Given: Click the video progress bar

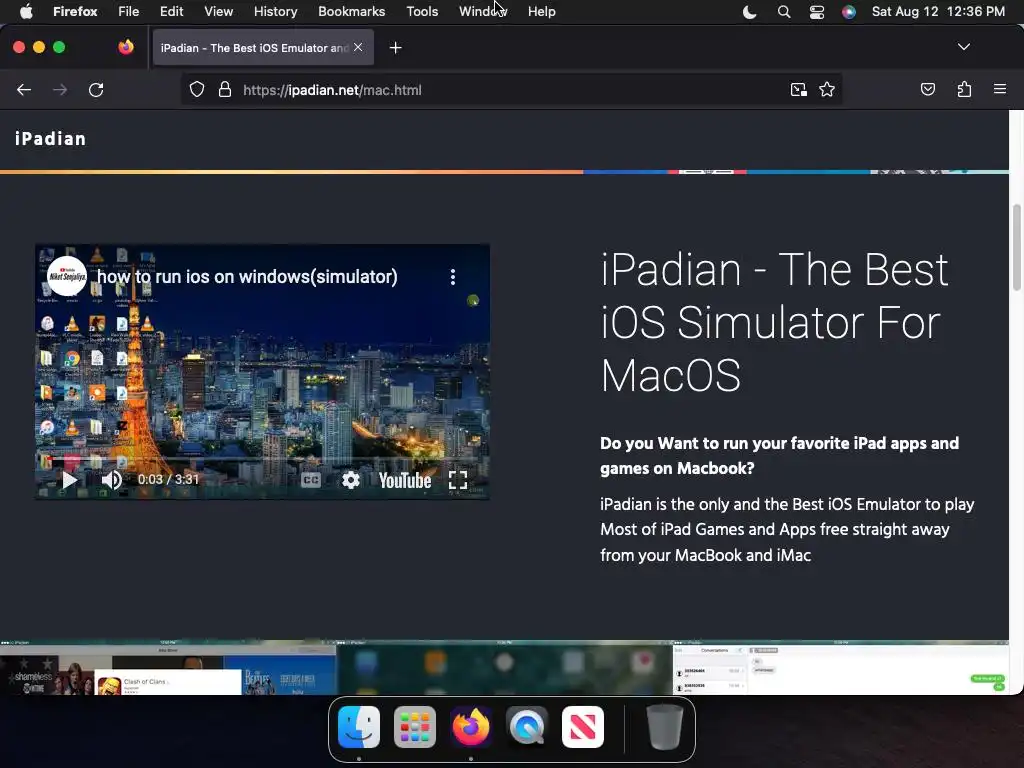Looking at the screenshot, I should 262,460.
